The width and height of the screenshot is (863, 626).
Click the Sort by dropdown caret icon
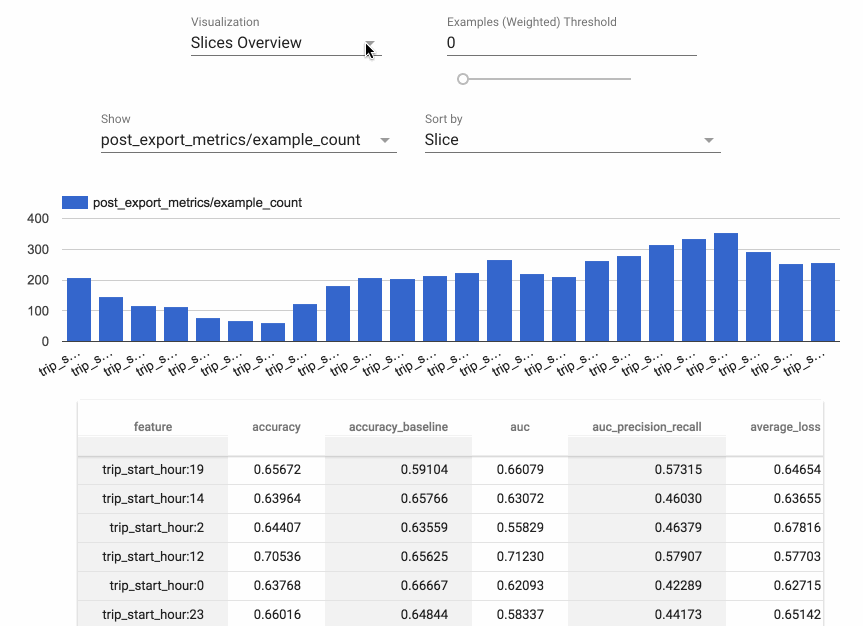click(708, 141)
